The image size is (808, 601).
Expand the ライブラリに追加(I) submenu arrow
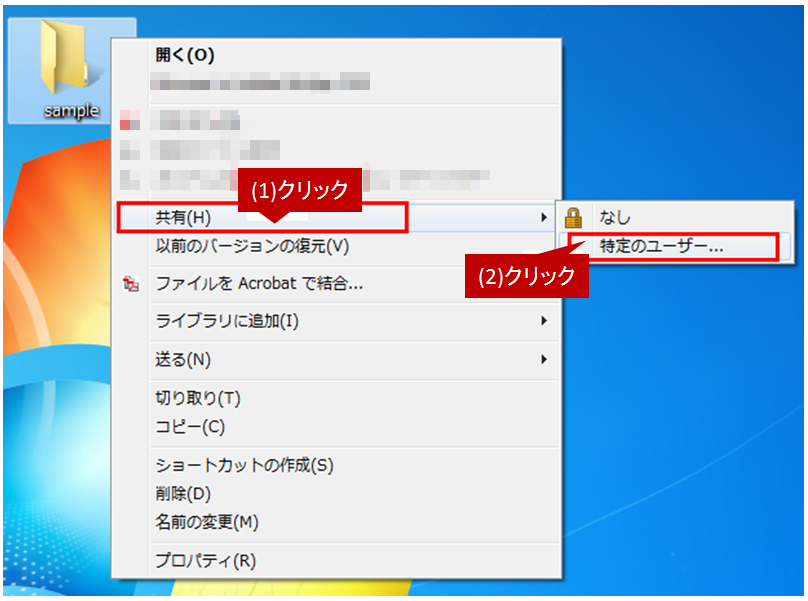point(544,321)
